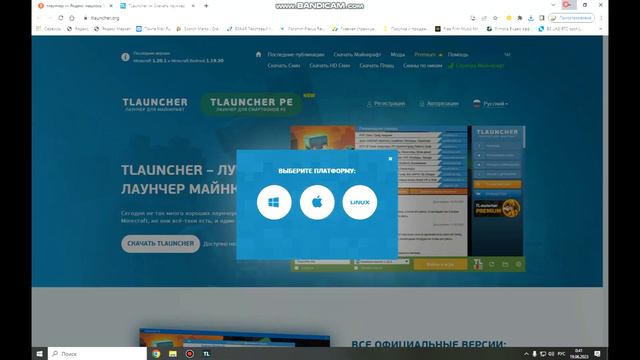
Task: Bookmark this page with the star icon
Action: (495, 18)
